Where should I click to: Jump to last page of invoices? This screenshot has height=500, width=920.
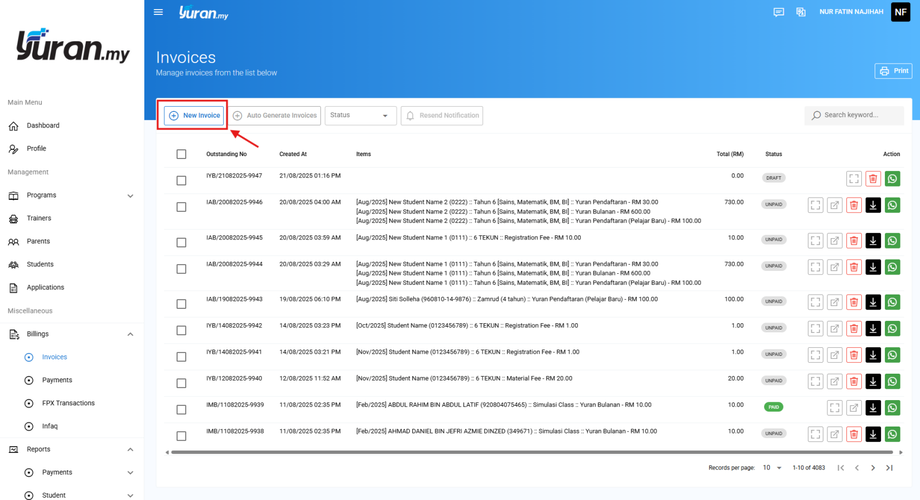pos(889,468)
